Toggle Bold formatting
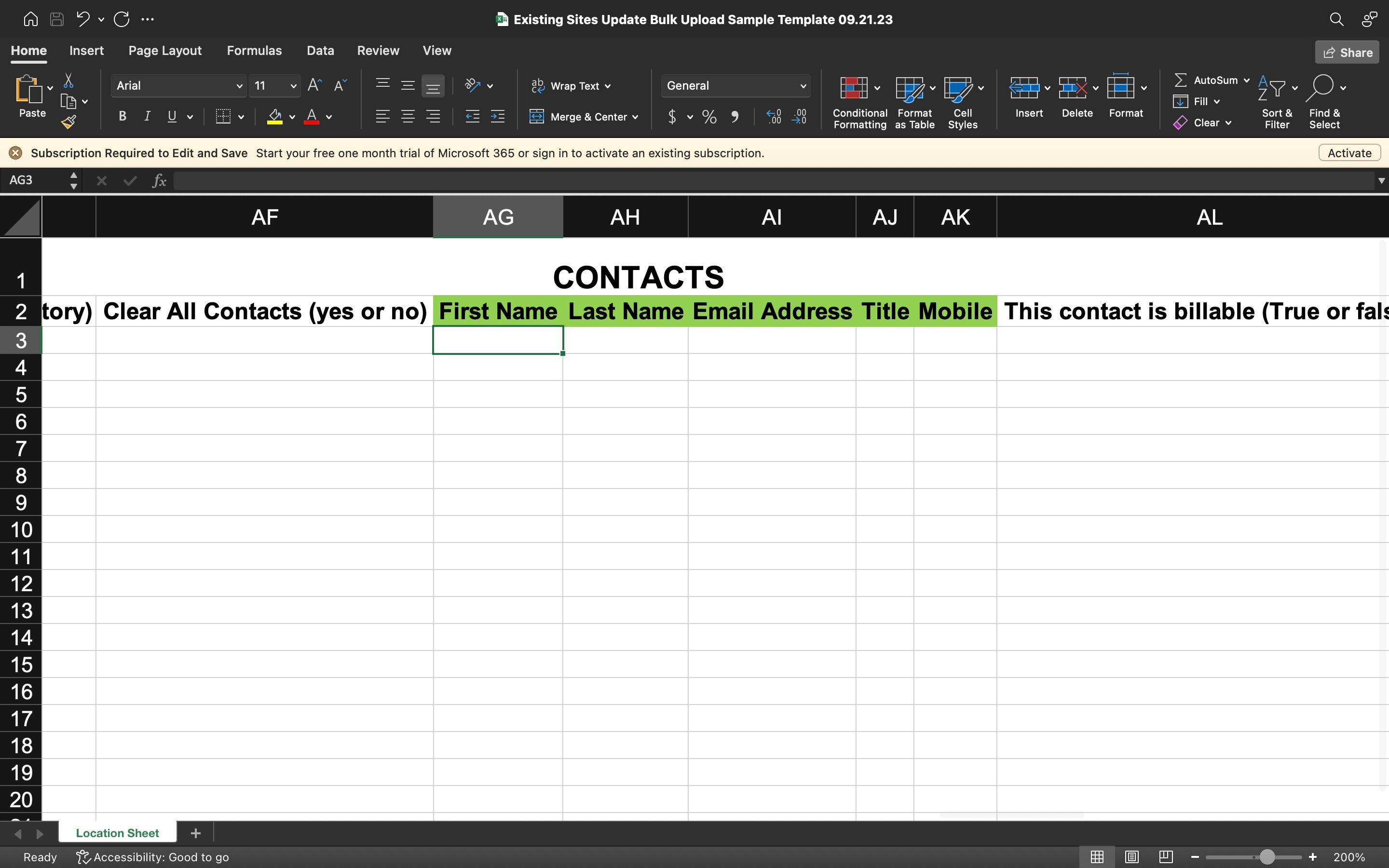The width and height of the screenshot is (1389, 868). click(x=122, y=117)
